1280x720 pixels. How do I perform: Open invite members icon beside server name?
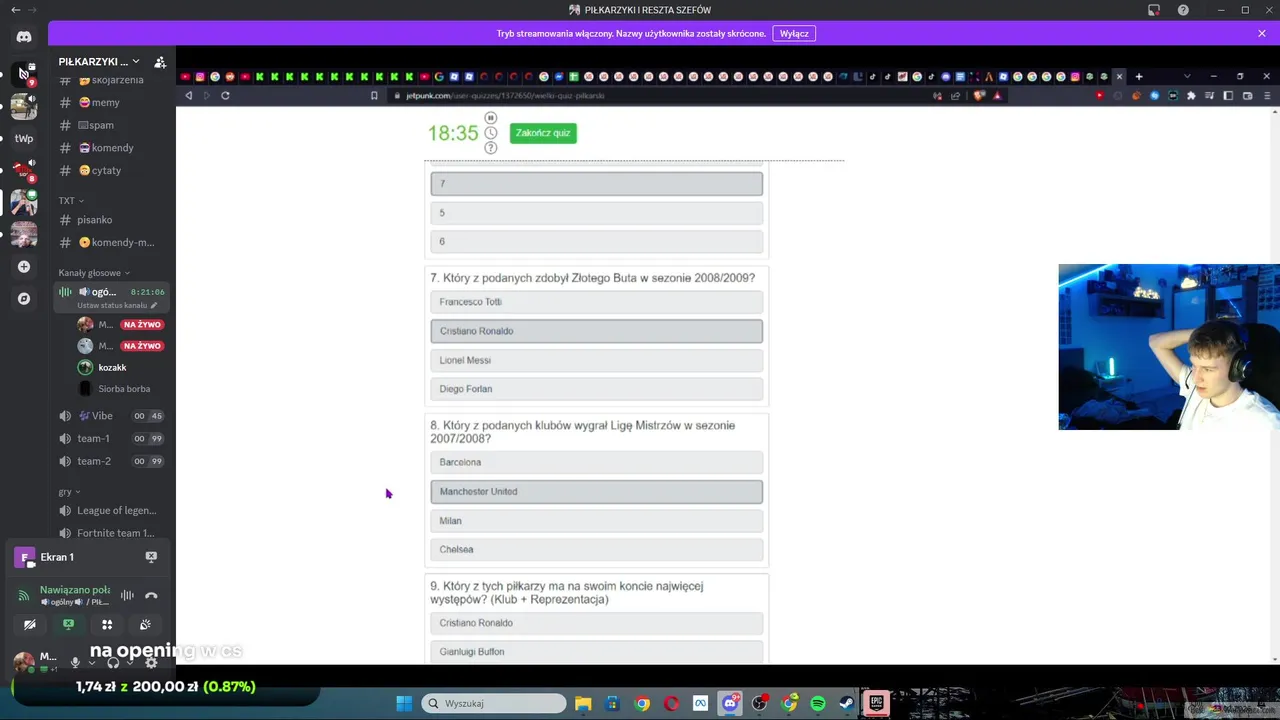pos(160,62)
